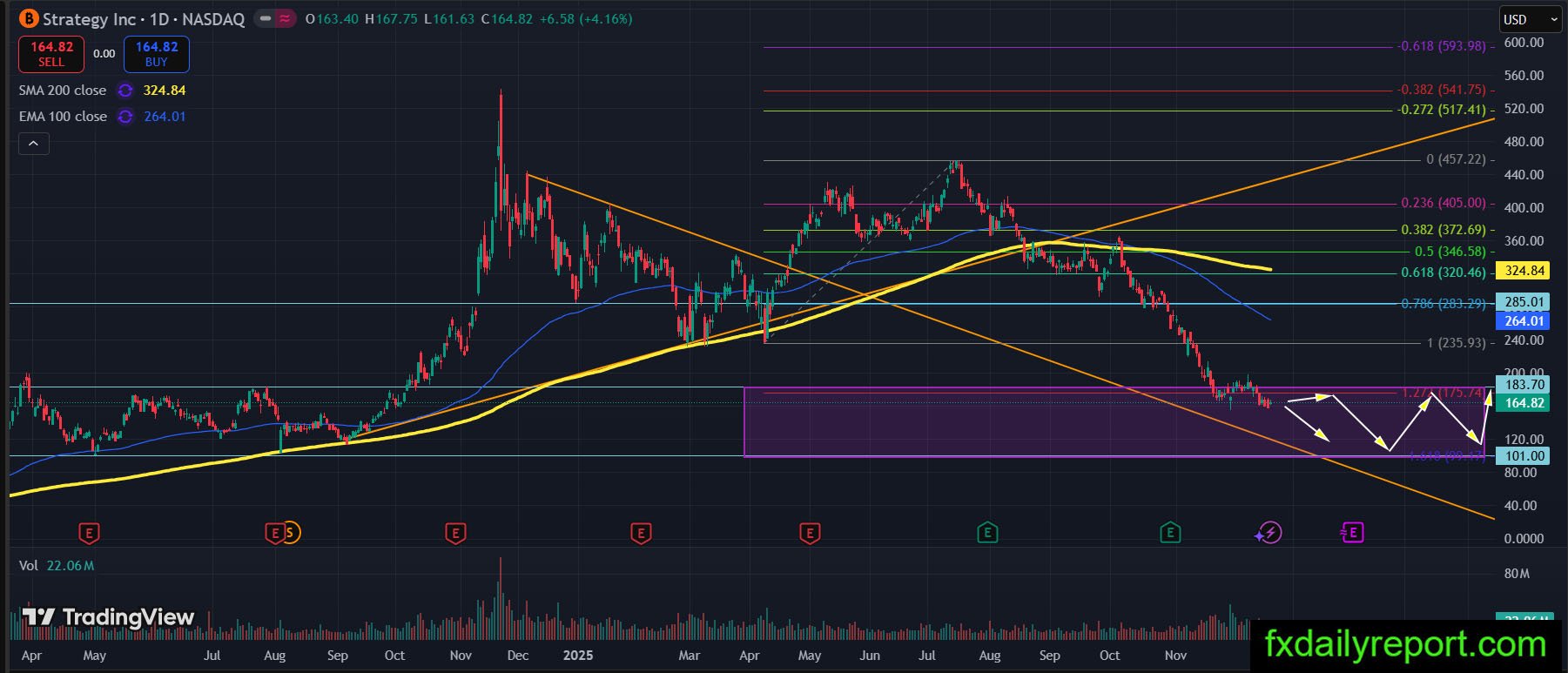Click the 80M volume scale label
Screen dimensions: 1568x673
(1517, 574)
